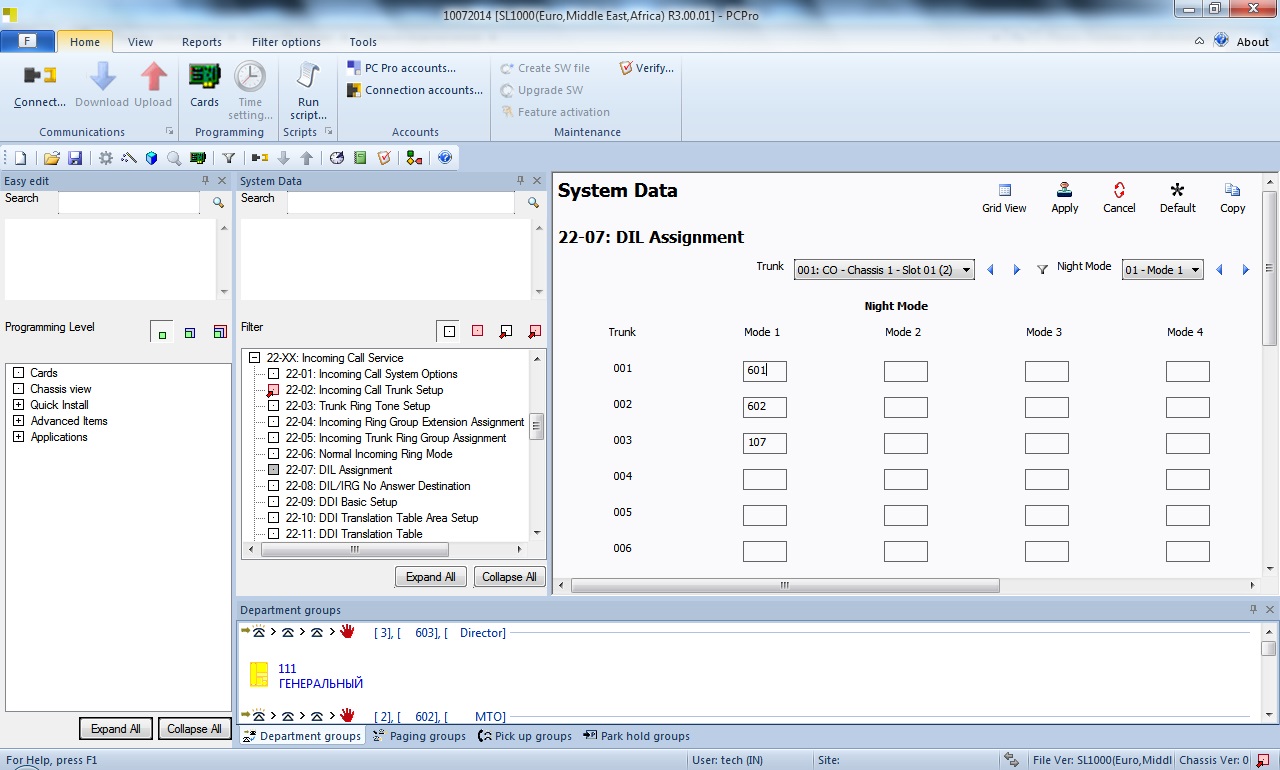Open the Reports ribbon tab
This screenshot has height=770, width=1280.
click(x=202, y=42)
